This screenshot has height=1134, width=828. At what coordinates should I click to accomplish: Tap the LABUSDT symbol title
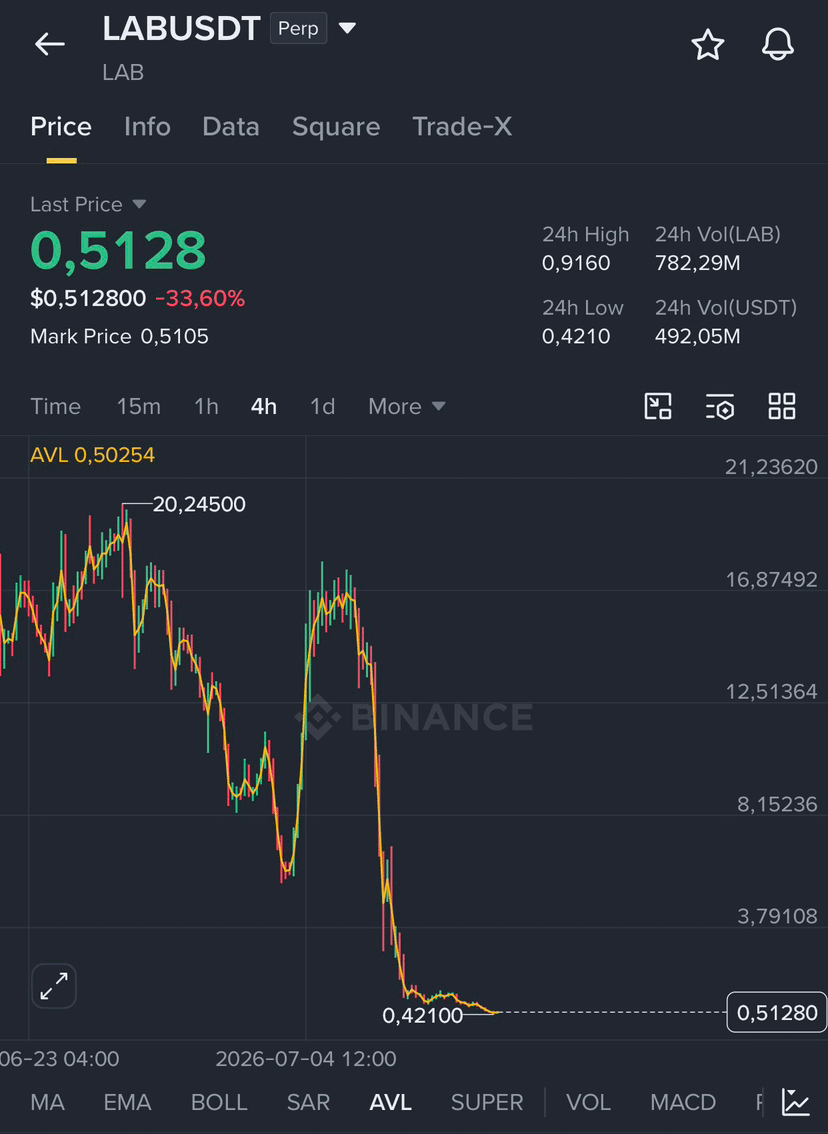point(181,29)
